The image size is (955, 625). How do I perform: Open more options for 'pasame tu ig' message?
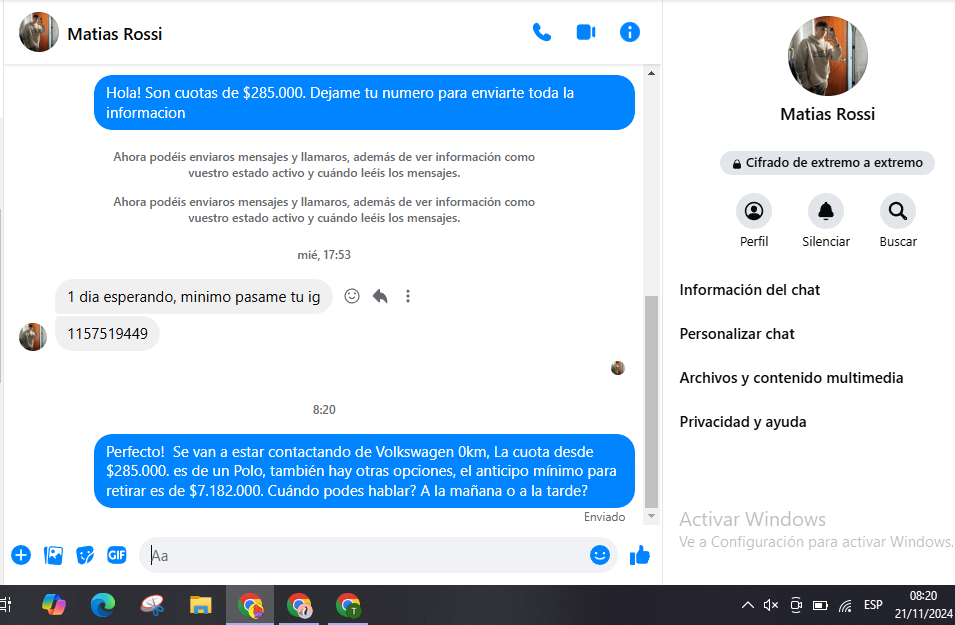click(407, 296)
